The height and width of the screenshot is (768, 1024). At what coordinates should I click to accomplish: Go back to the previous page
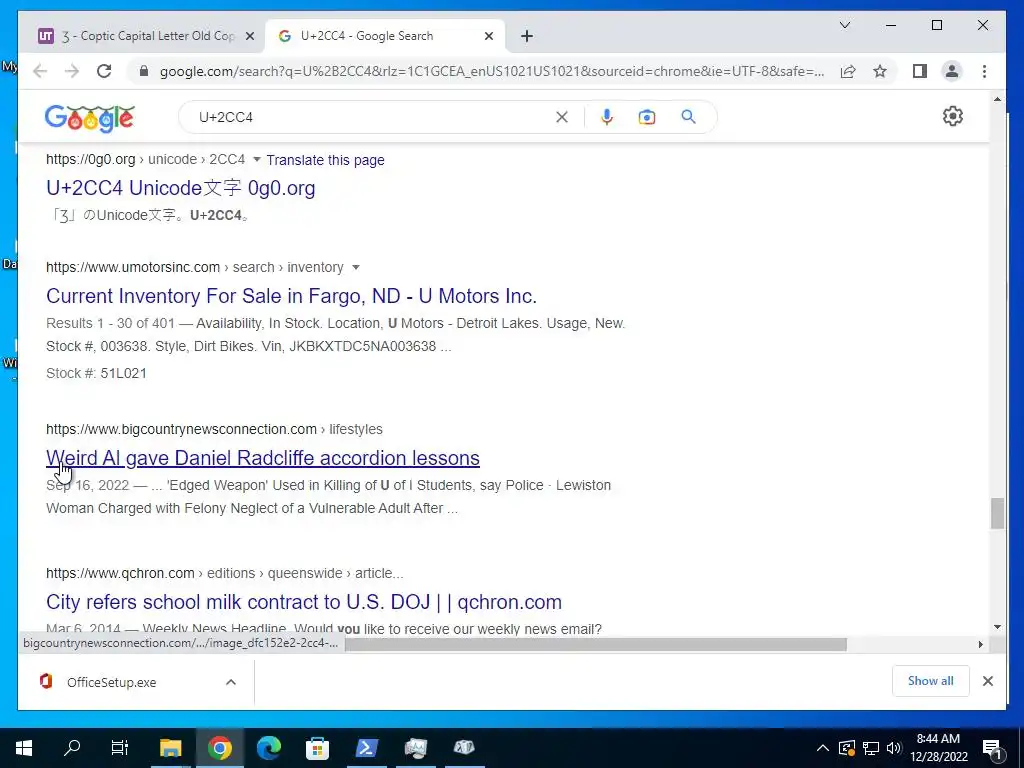(x=40, y=71)
